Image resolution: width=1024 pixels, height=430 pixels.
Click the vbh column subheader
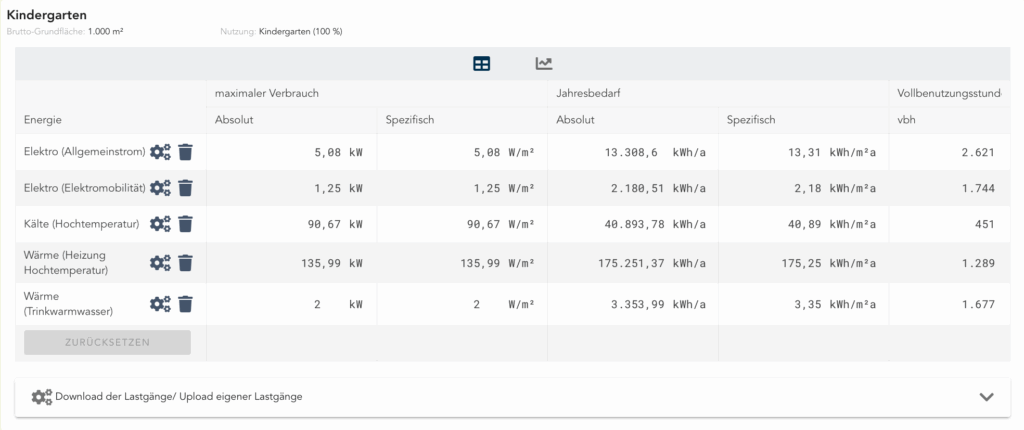[905, 120]
